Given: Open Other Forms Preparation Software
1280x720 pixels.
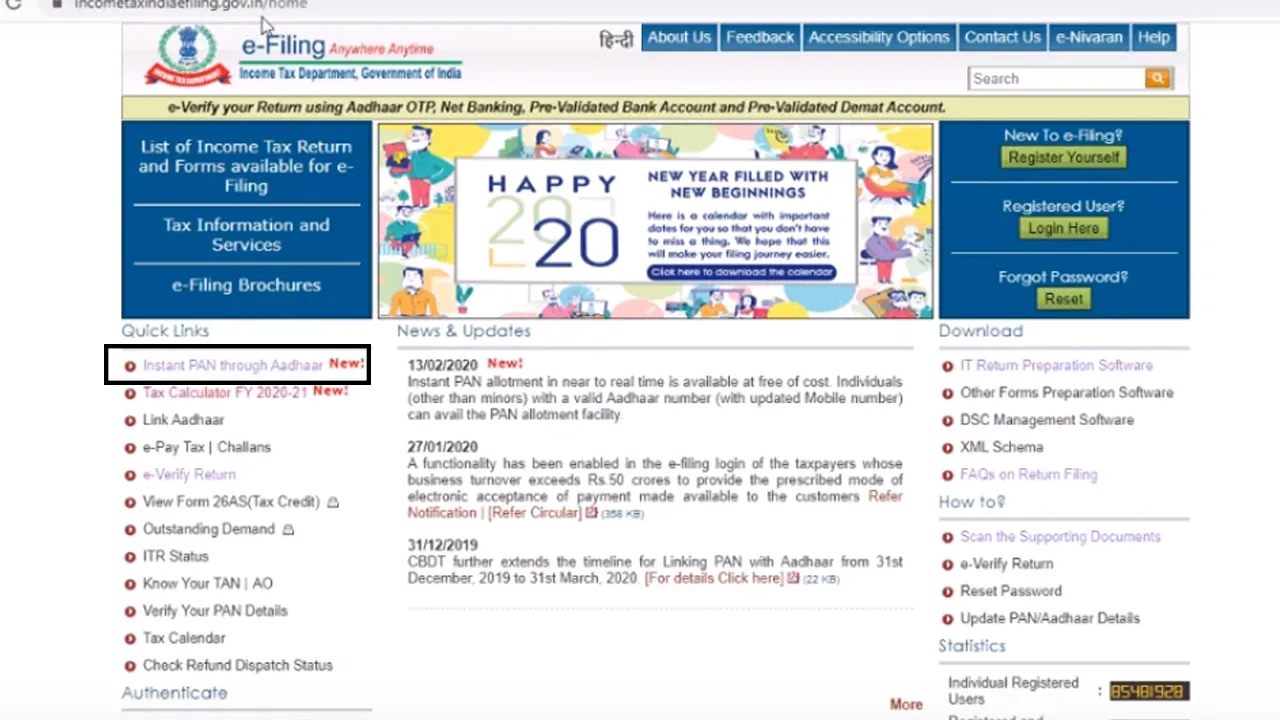Looking at the screenshot, I should pos(1067,393).
